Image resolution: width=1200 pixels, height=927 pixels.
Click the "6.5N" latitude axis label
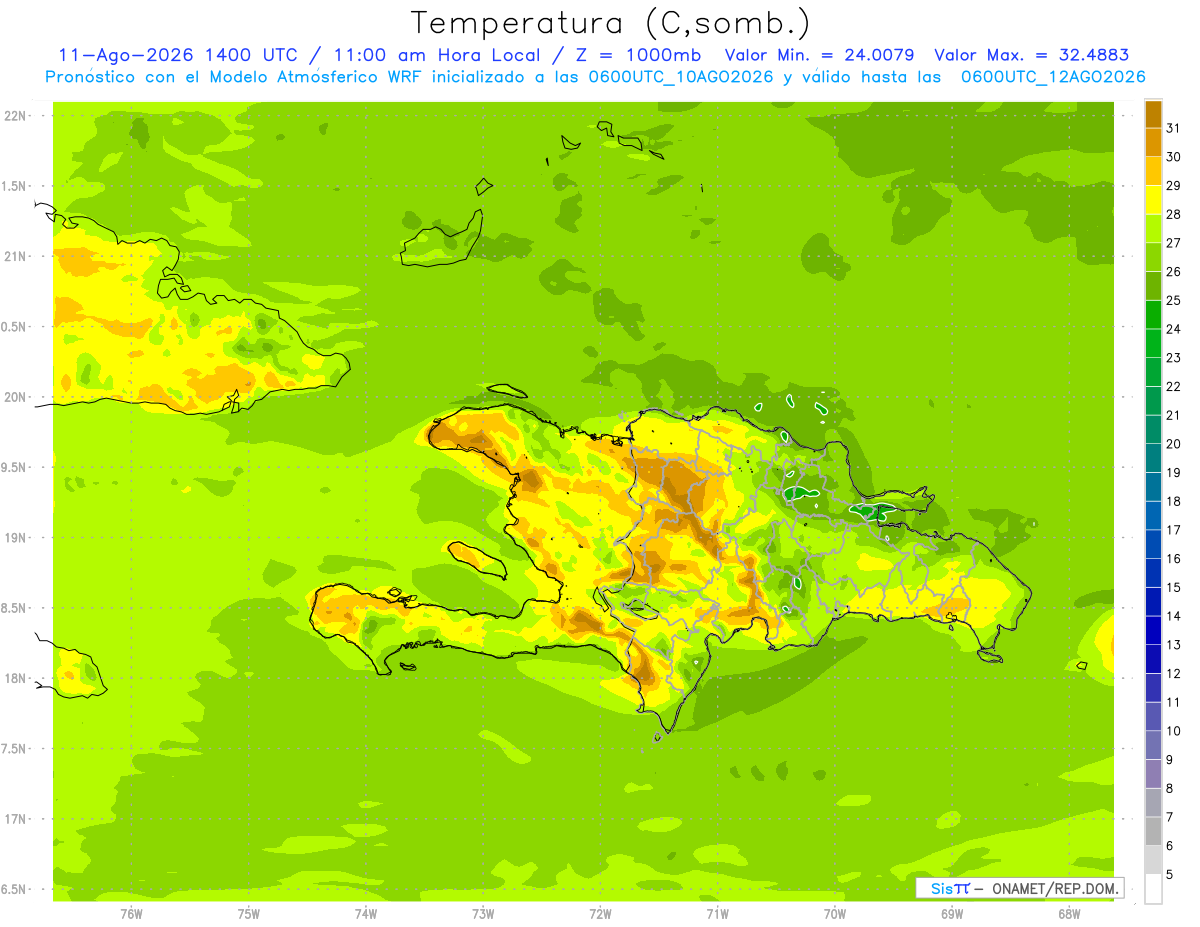coord(14,889)
